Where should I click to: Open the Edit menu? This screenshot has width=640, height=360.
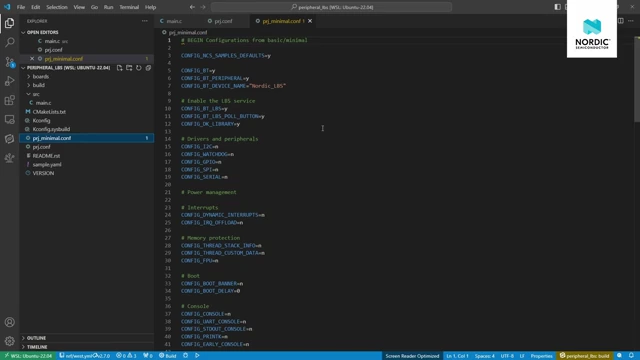[x=36, y=7]
